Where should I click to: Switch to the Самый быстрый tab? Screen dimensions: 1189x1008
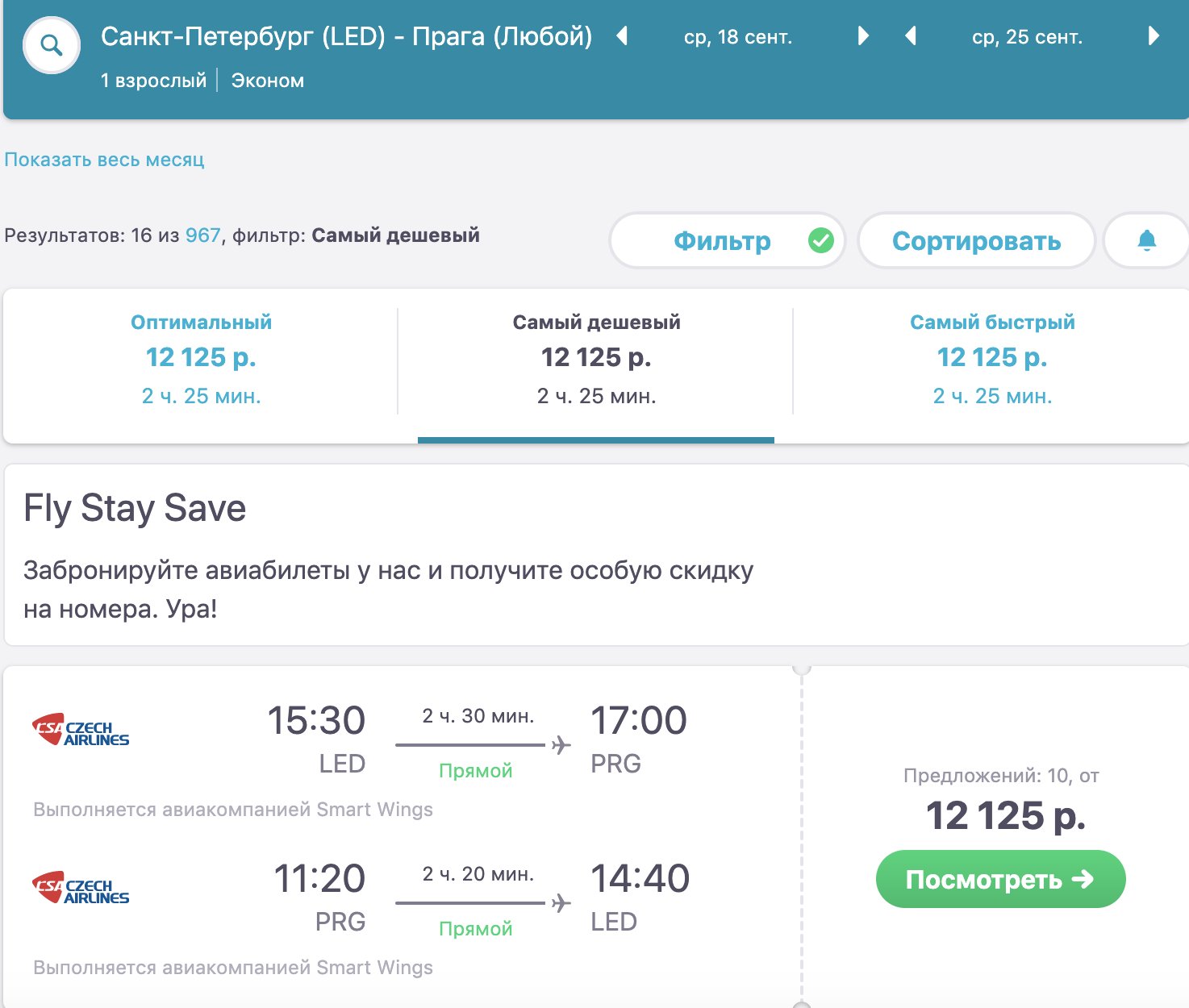(x=992, y=359)
